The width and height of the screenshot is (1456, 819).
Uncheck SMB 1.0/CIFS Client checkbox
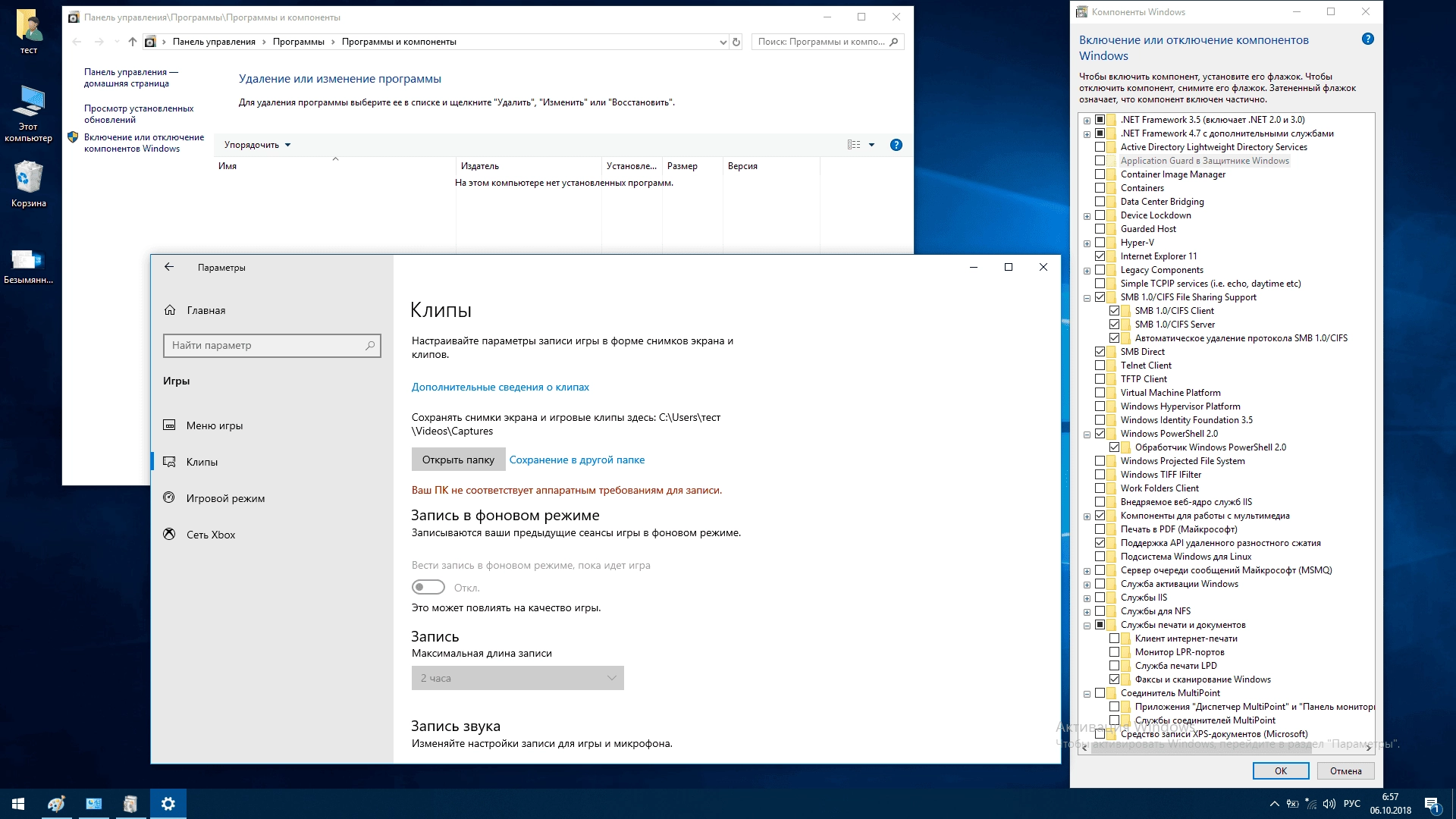point(1114,311)
